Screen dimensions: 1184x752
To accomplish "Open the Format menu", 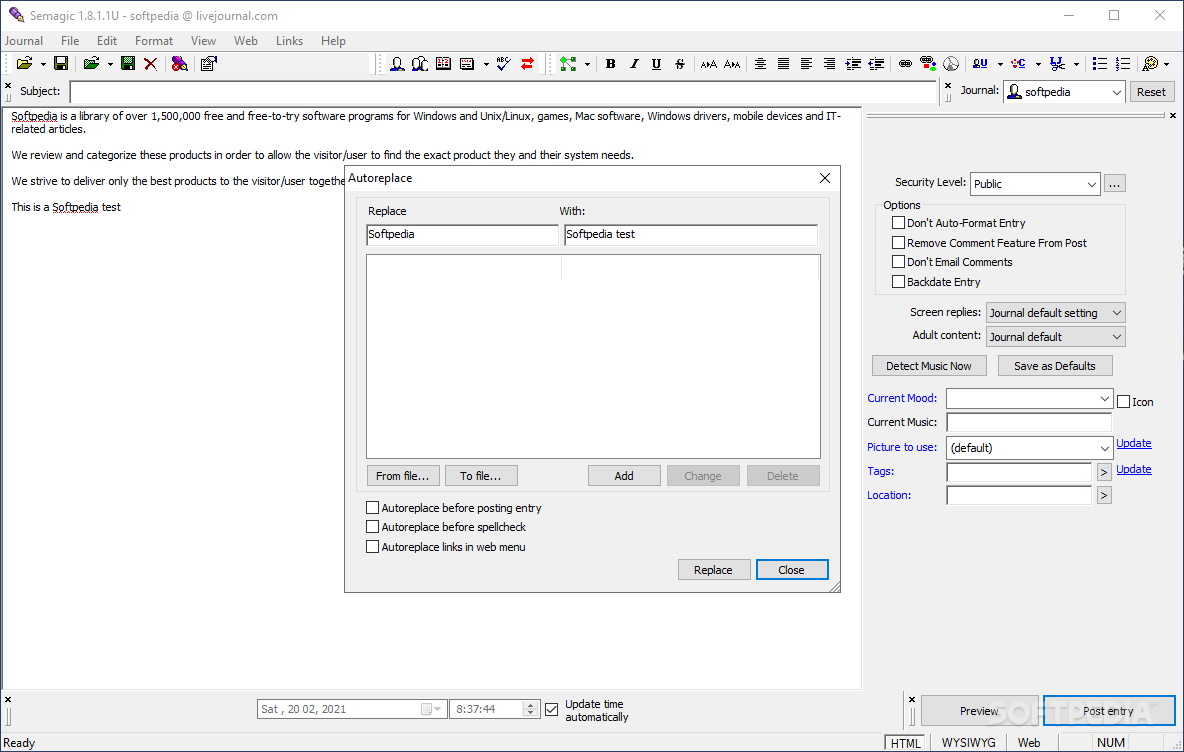I will coord(154,41).
